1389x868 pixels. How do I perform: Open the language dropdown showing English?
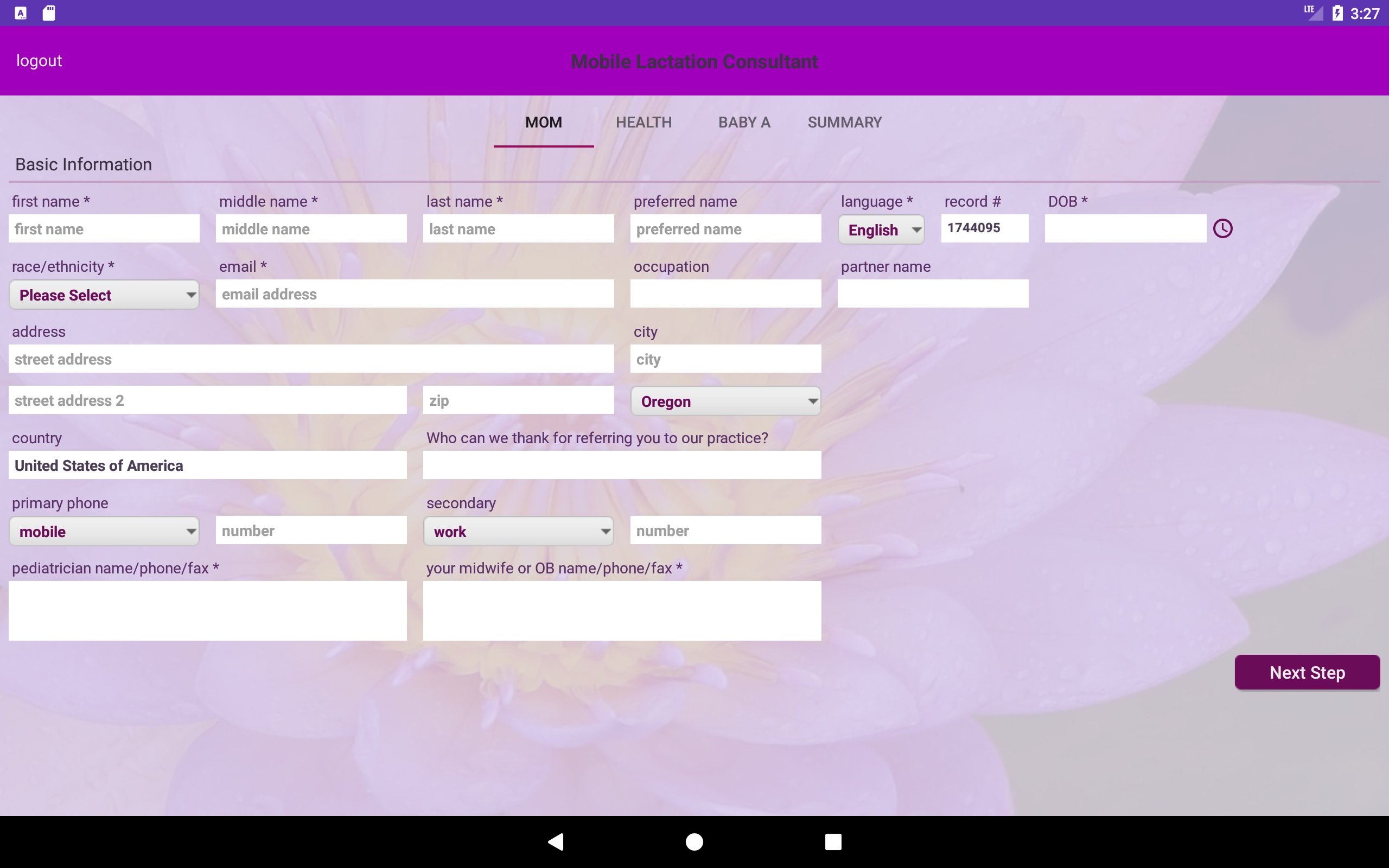[881, 229]
